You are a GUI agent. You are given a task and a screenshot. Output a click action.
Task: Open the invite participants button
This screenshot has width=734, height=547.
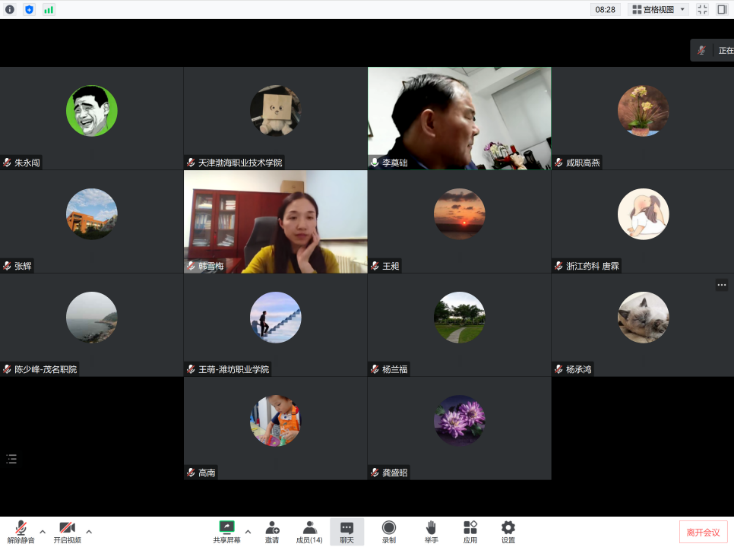(272, 529)
